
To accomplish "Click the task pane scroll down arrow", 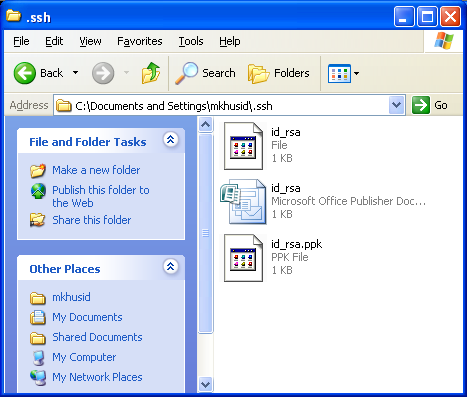I will pyautogui.click(x=205, y=384).
